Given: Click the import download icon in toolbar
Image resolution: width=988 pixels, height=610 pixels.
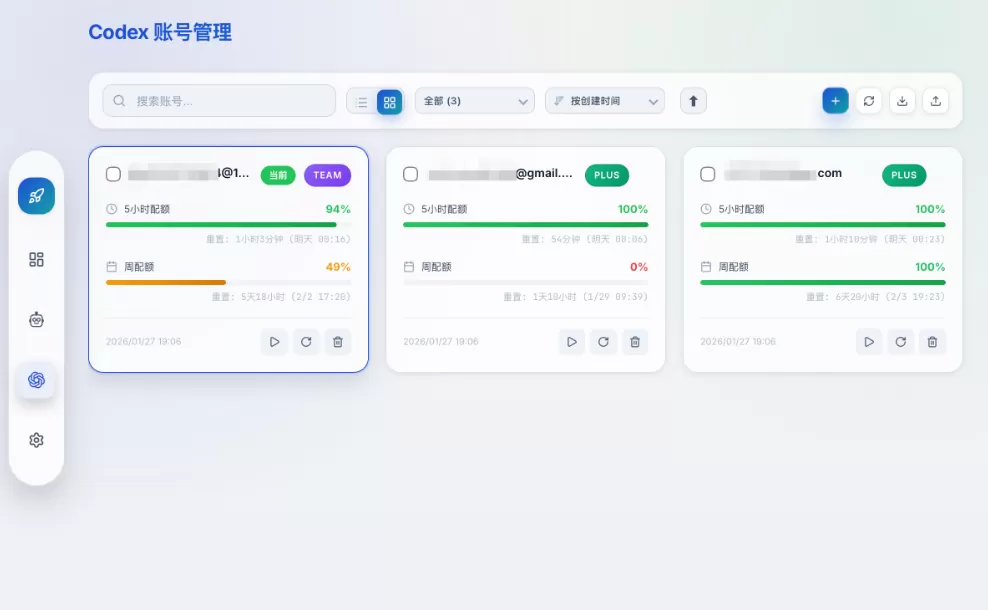Looking at the screenshot, I should [x=902, y=101].
